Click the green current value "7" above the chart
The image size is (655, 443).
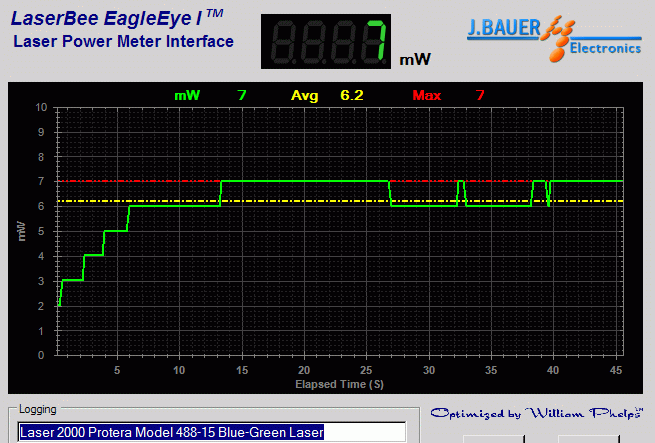tap(242, 95)
